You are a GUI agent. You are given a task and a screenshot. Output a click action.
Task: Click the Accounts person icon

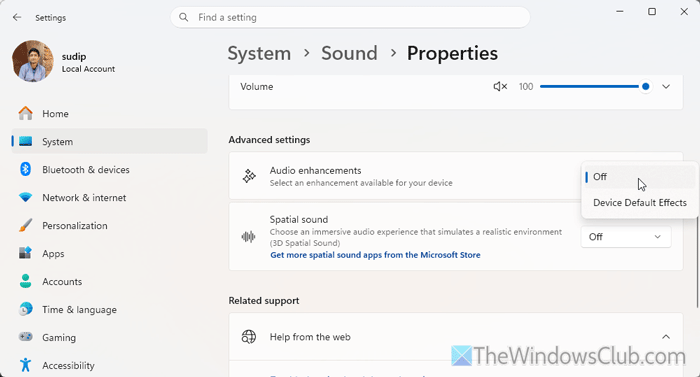click(25, 281)
